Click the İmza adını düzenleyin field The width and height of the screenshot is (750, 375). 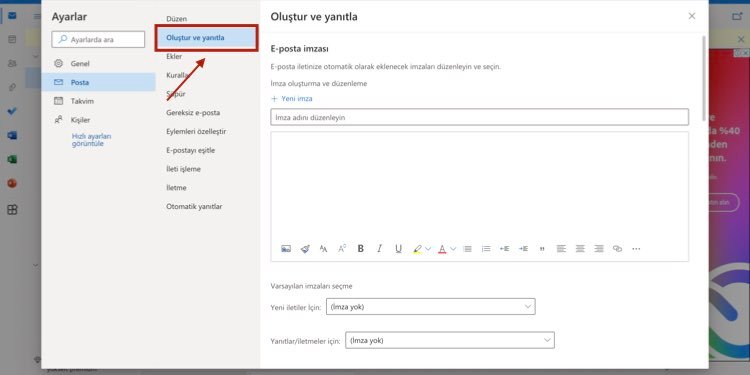479,117
